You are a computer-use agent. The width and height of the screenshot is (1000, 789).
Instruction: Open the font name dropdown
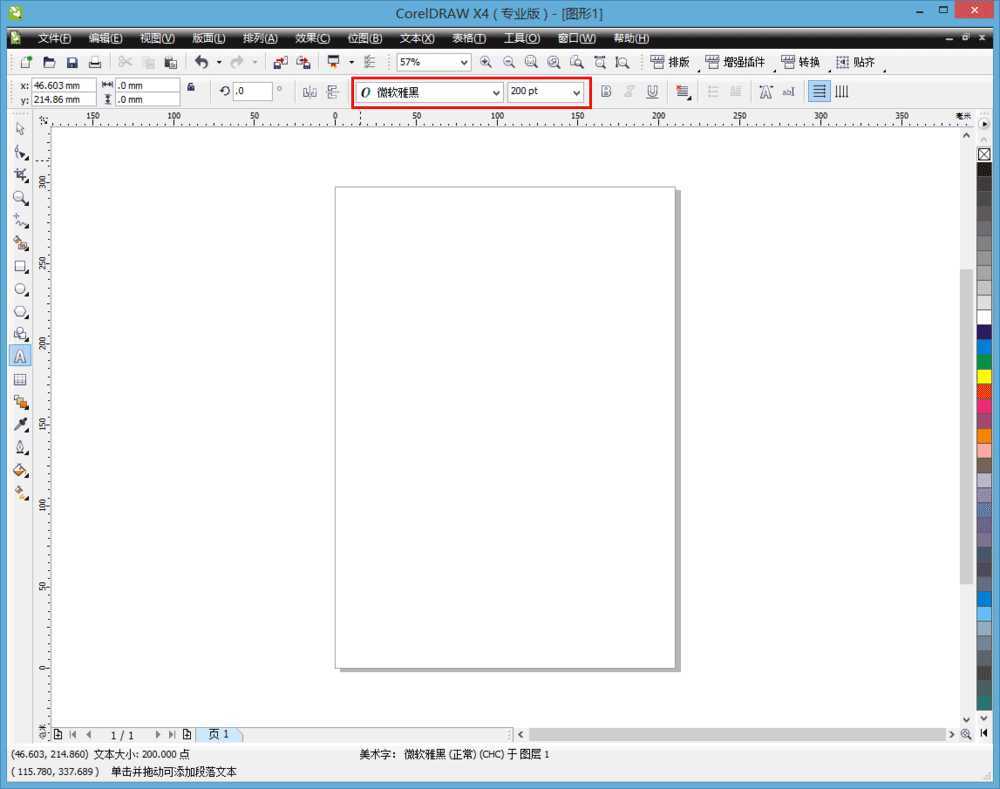click(497, 93)
